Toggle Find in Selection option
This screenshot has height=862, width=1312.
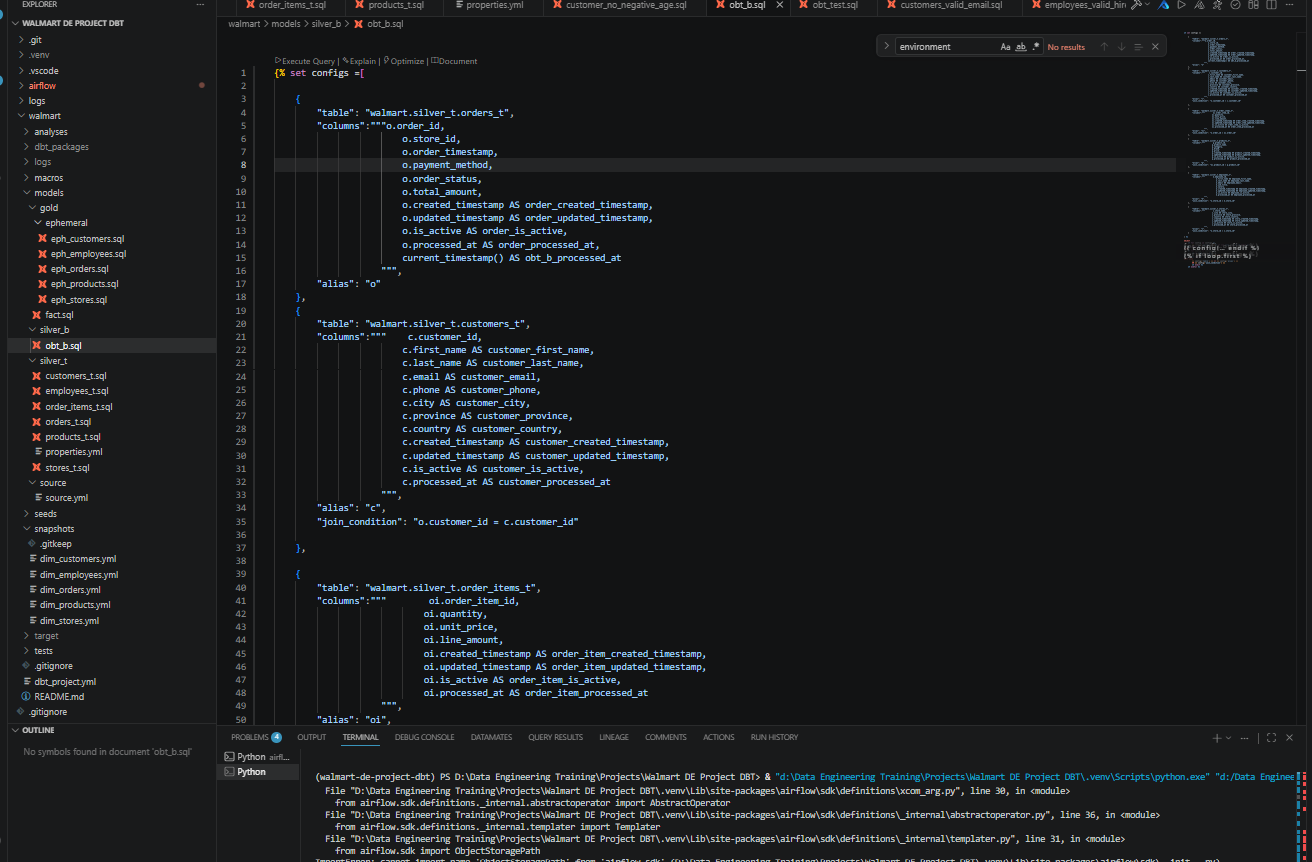point(1138,47)
